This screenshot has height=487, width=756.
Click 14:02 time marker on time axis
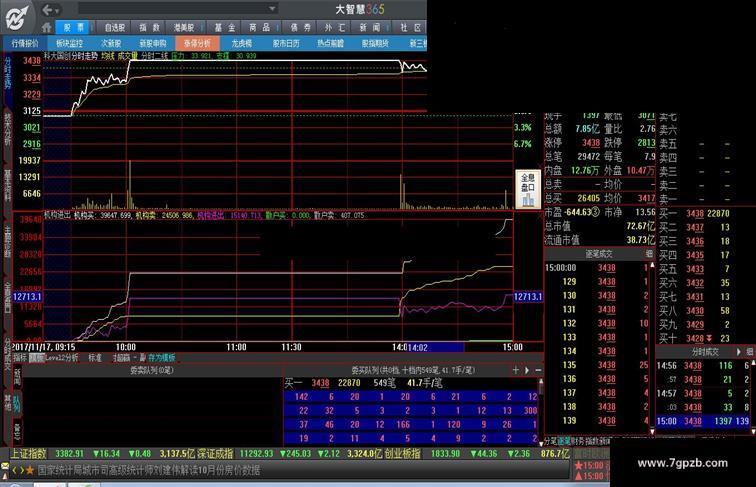(418, 347)
